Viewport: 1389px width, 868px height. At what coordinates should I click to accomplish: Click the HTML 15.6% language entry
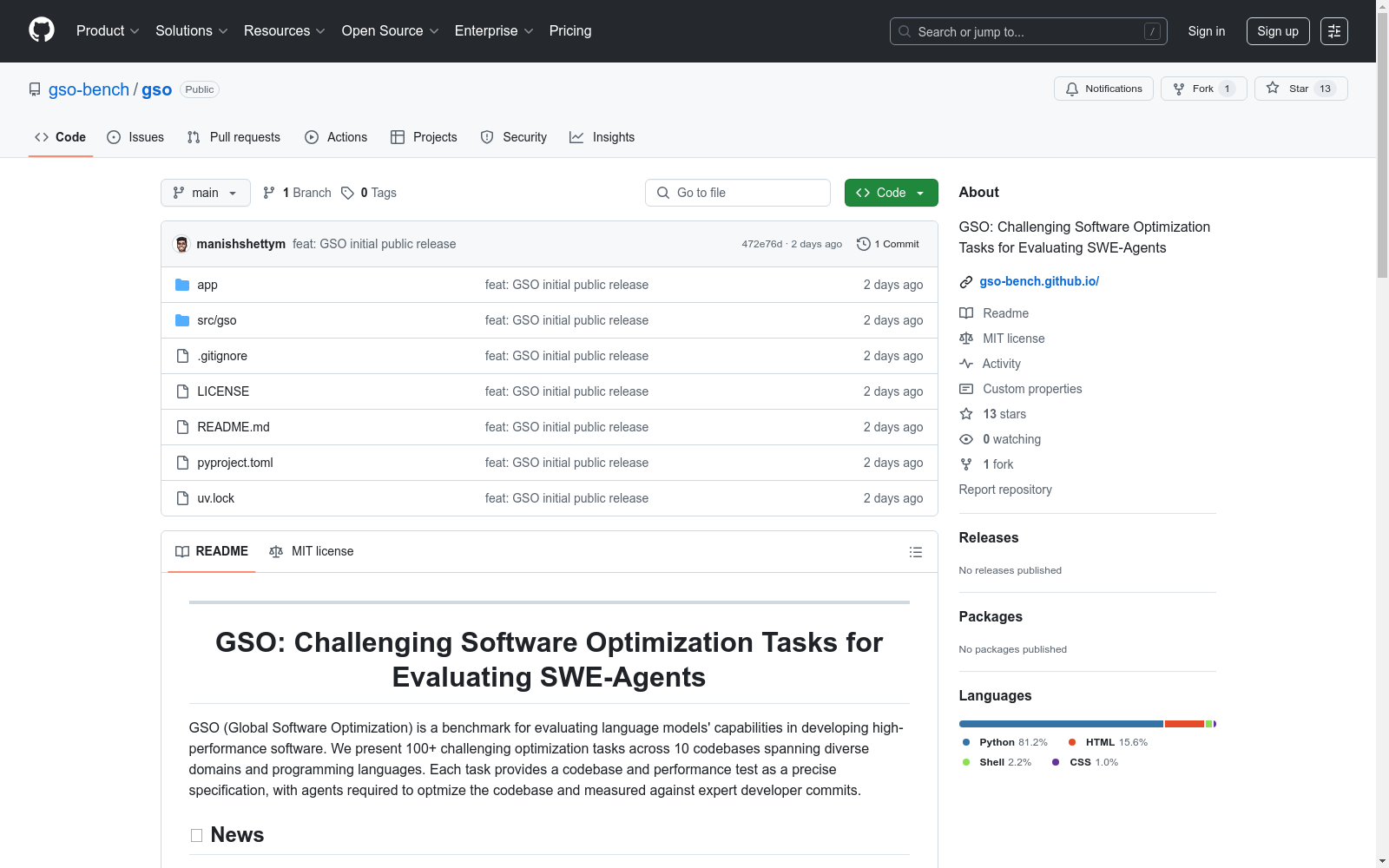pyautogui.click(x=1108, y=742)
